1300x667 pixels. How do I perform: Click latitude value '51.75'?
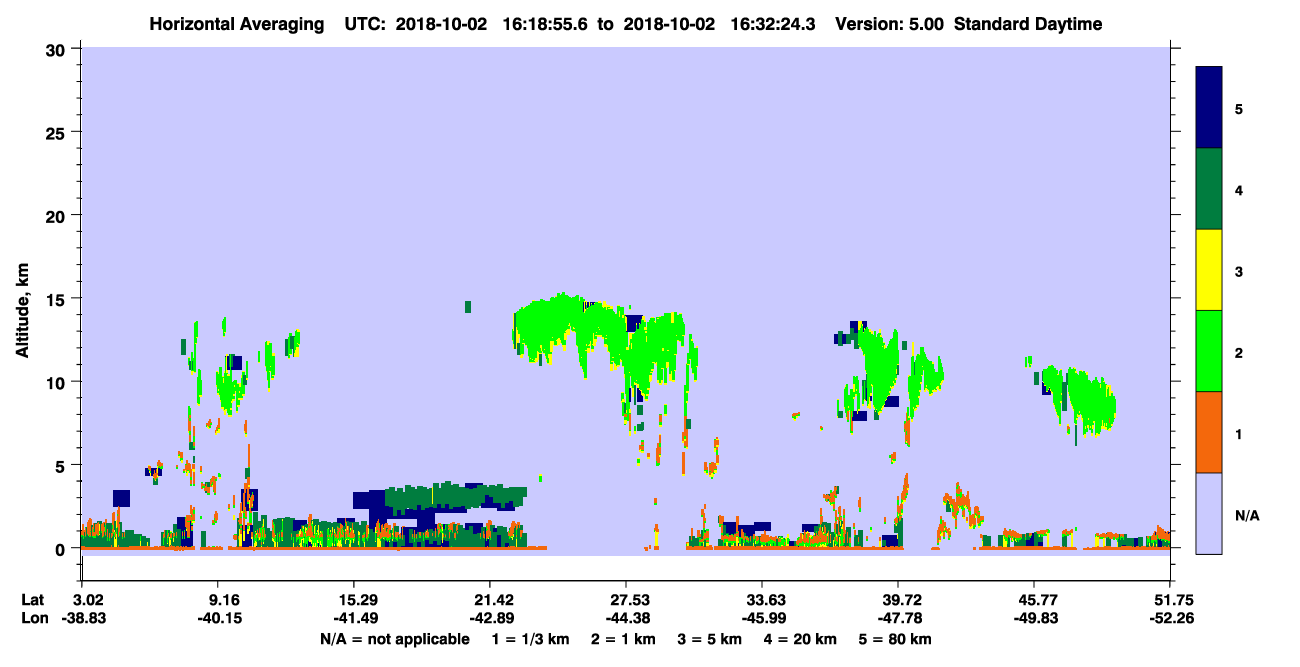[1170, 600]
